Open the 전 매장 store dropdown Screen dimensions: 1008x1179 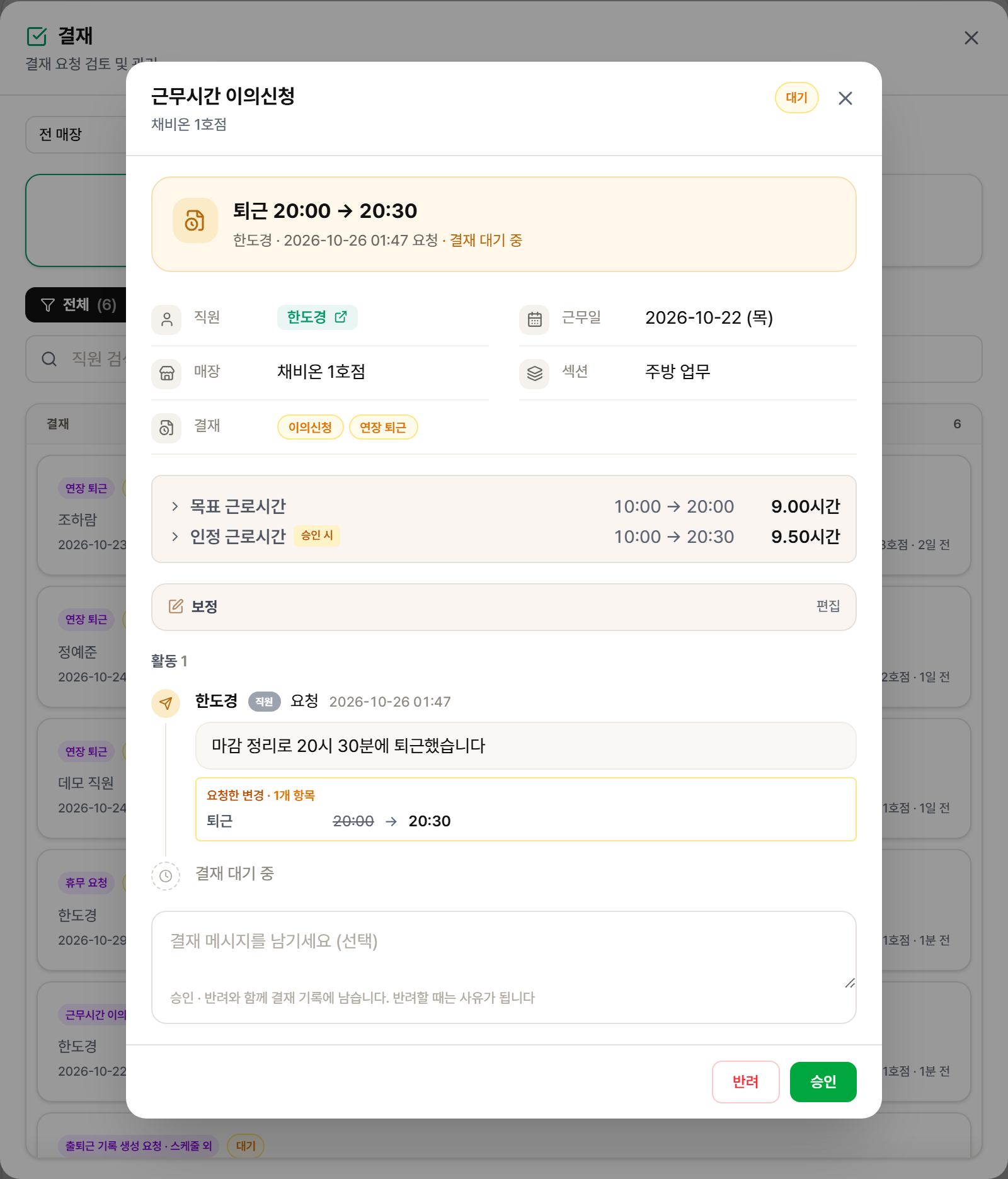[76, 135]
